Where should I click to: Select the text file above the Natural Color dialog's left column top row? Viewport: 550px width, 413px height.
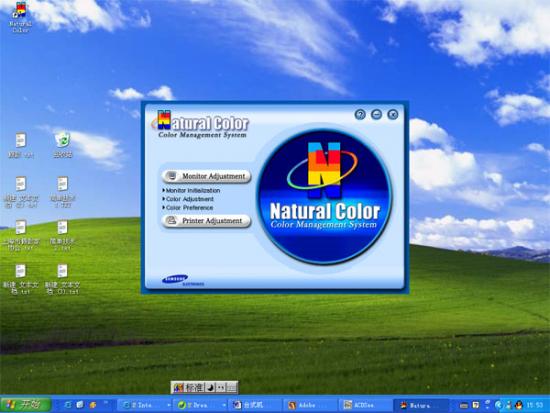pos(21,145)
